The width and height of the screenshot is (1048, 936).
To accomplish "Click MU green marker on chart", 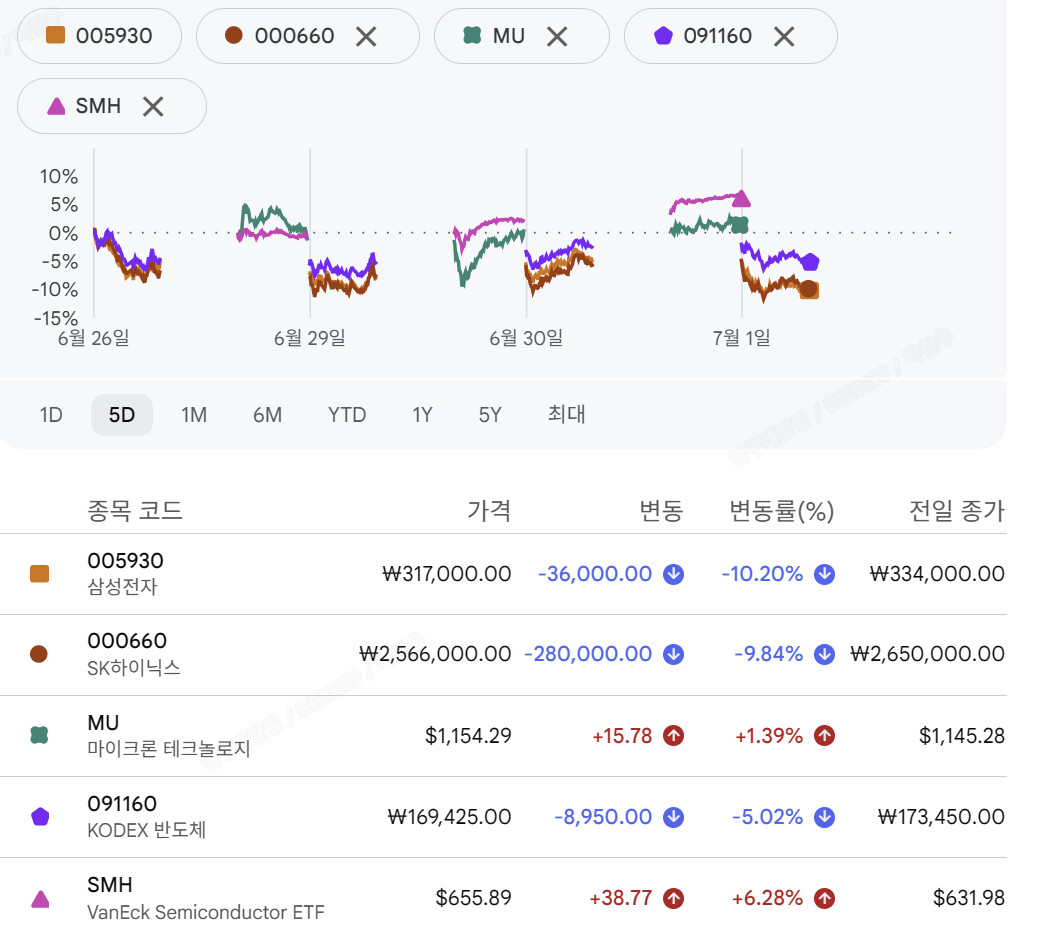I will [x=740, y=225].
